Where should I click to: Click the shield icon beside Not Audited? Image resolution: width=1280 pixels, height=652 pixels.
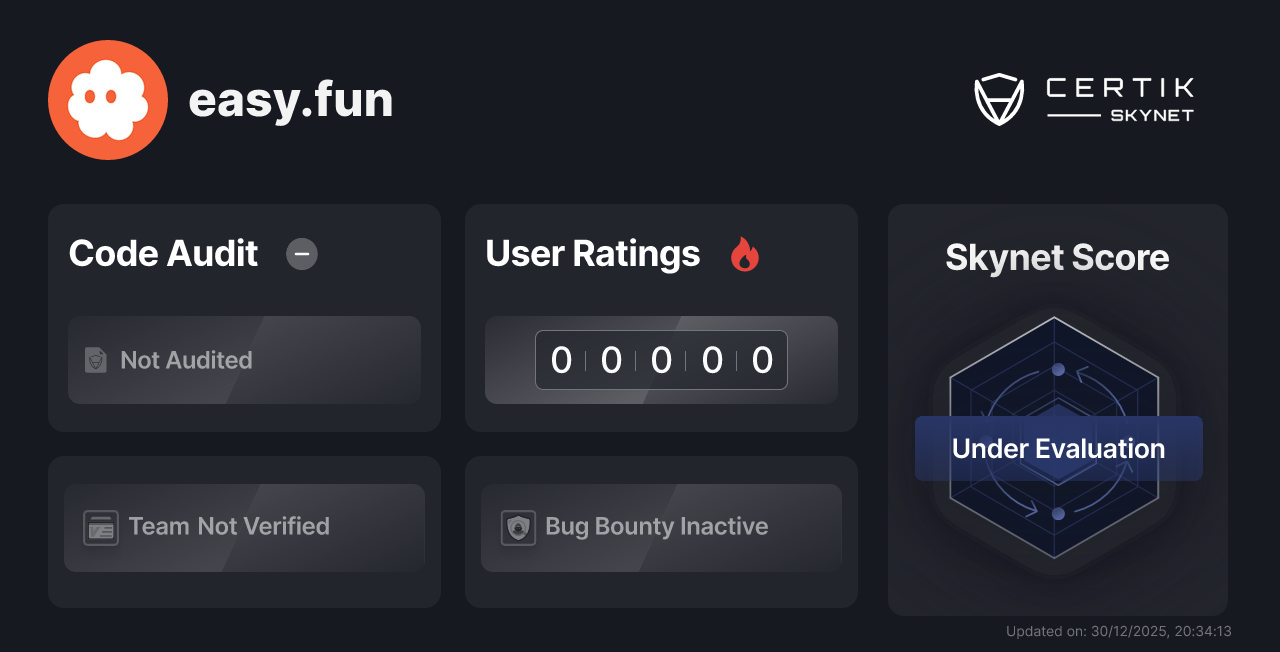(95, 360)
